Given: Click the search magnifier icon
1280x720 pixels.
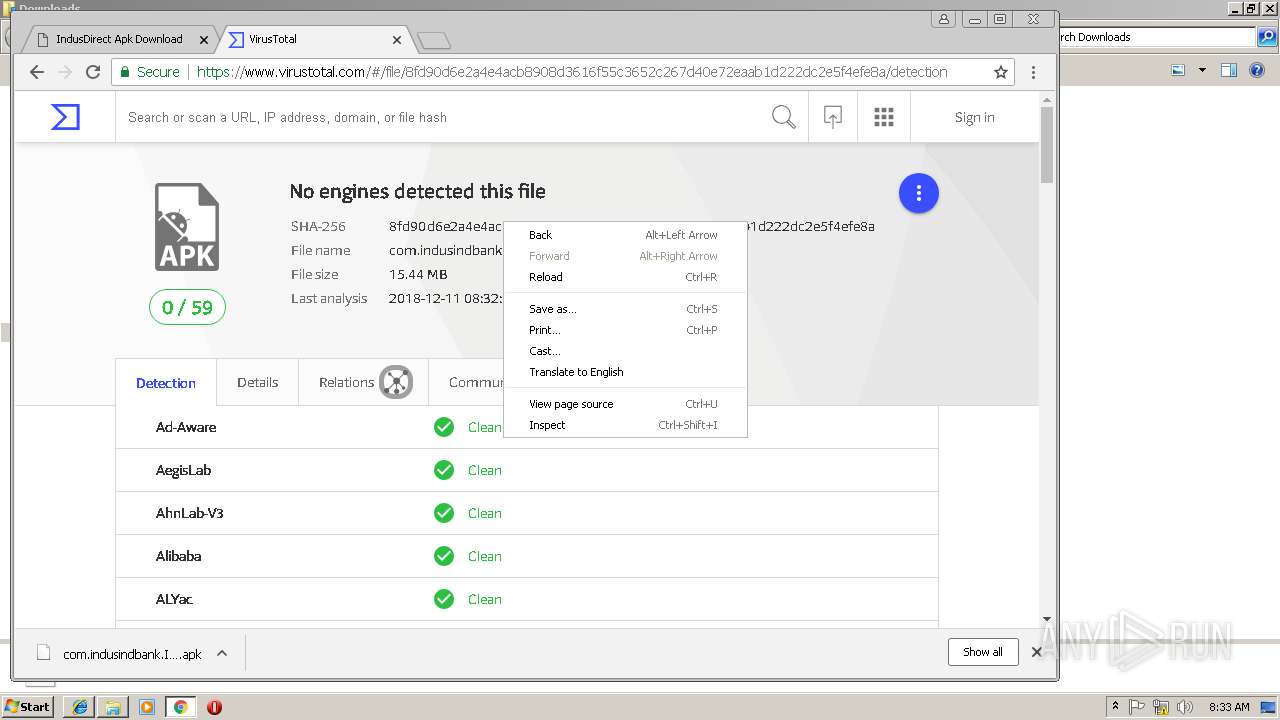Looking at the screenshot, I should coord(784,117).
